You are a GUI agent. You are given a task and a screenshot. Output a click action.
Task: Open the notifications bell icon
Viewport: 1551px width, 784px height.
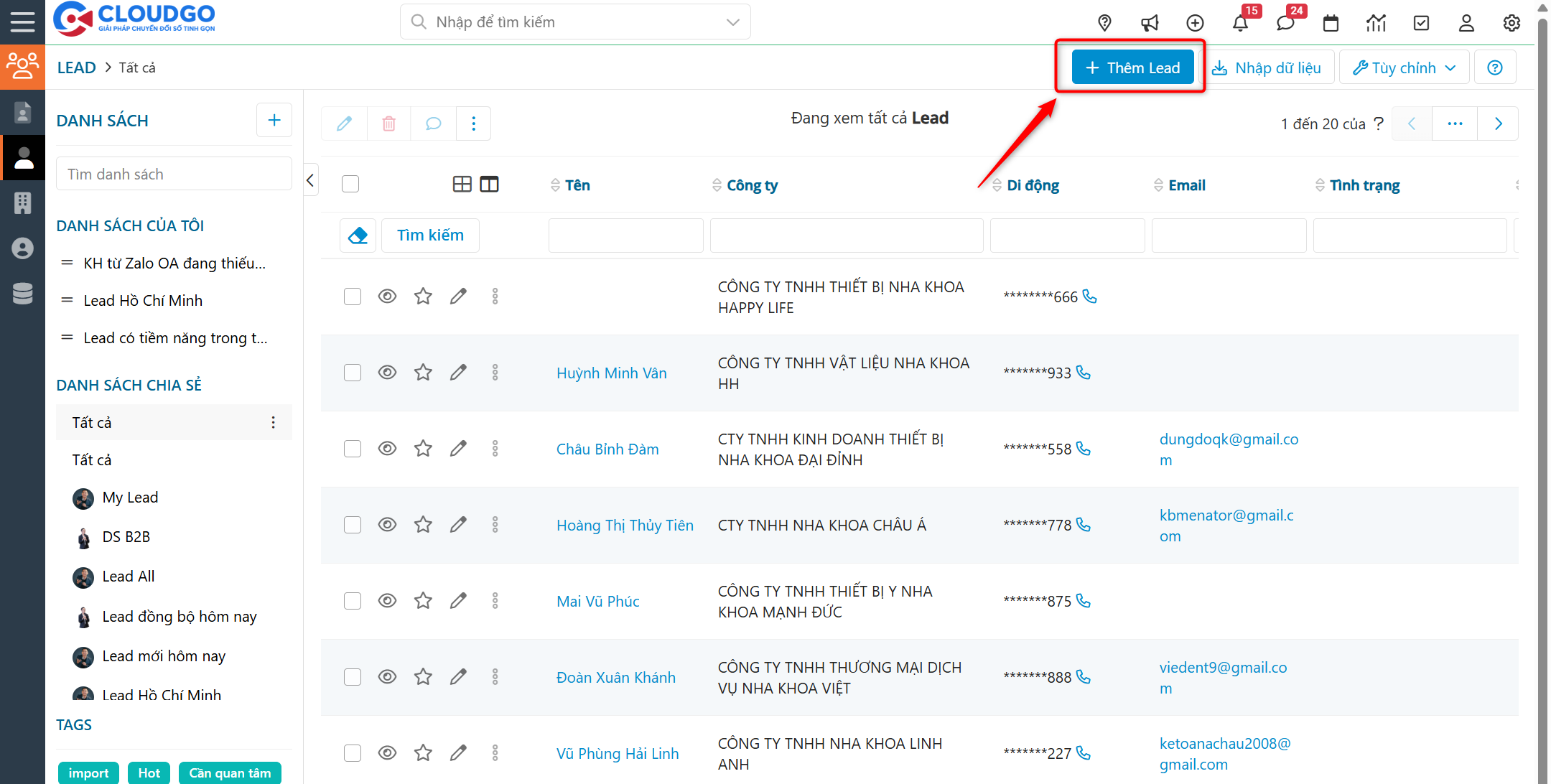point(1240,23)
